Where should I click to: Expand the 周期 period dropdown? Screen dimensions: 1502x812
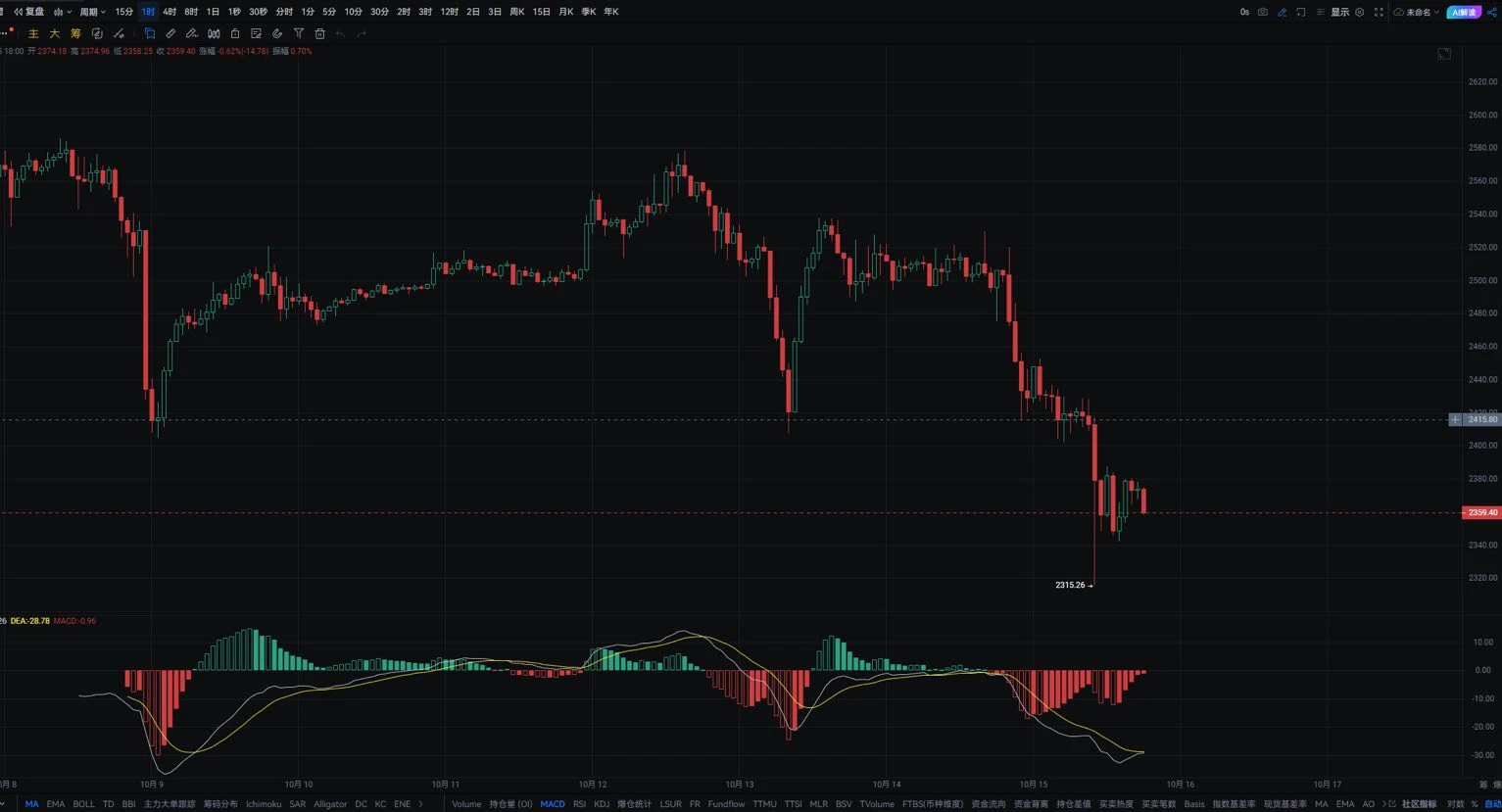pos(93,12)
